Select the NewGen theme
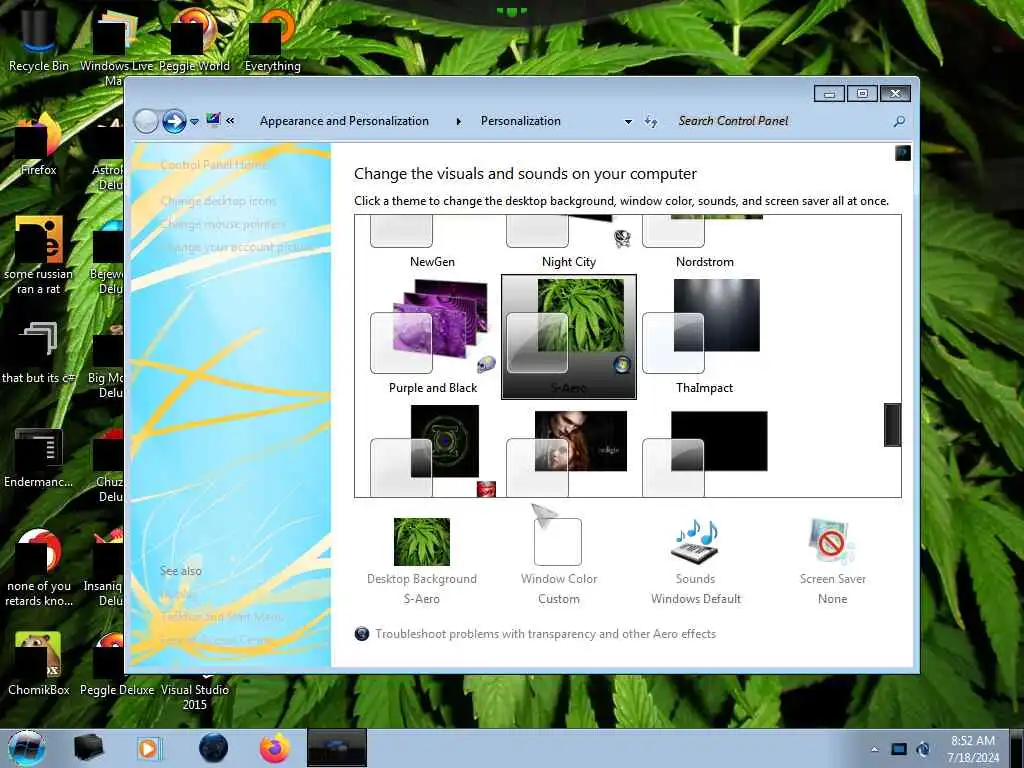This screenshot has width=1024, height=768. (x=432, y=243)
